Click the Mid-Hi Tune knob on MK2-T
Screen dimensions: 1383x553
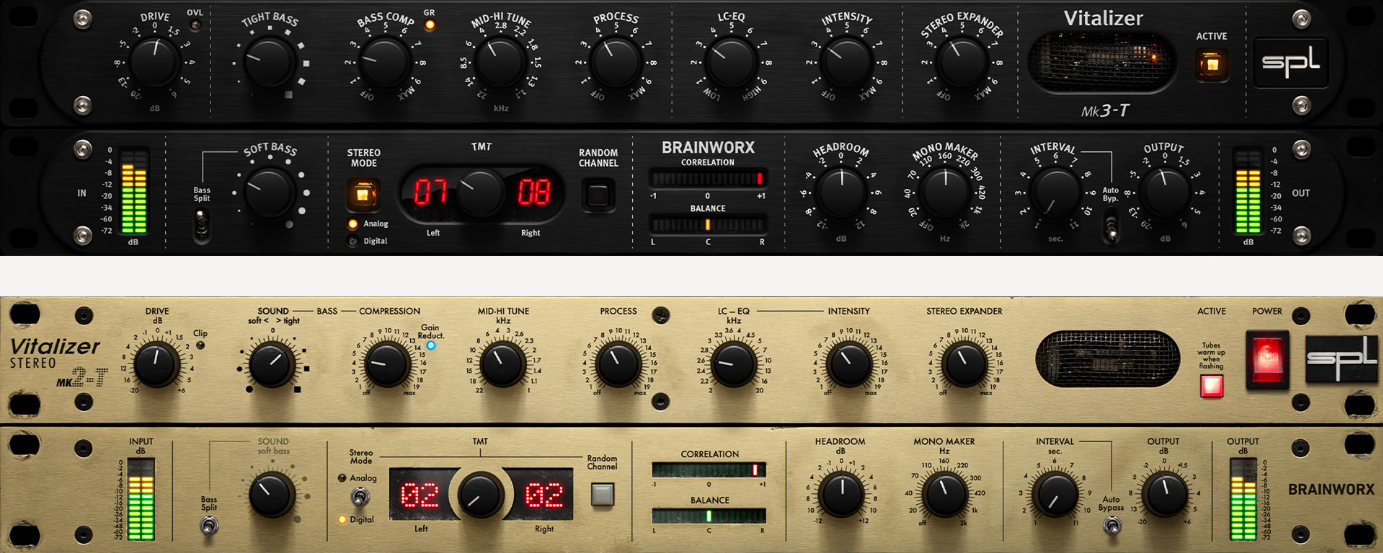point(502,365)
